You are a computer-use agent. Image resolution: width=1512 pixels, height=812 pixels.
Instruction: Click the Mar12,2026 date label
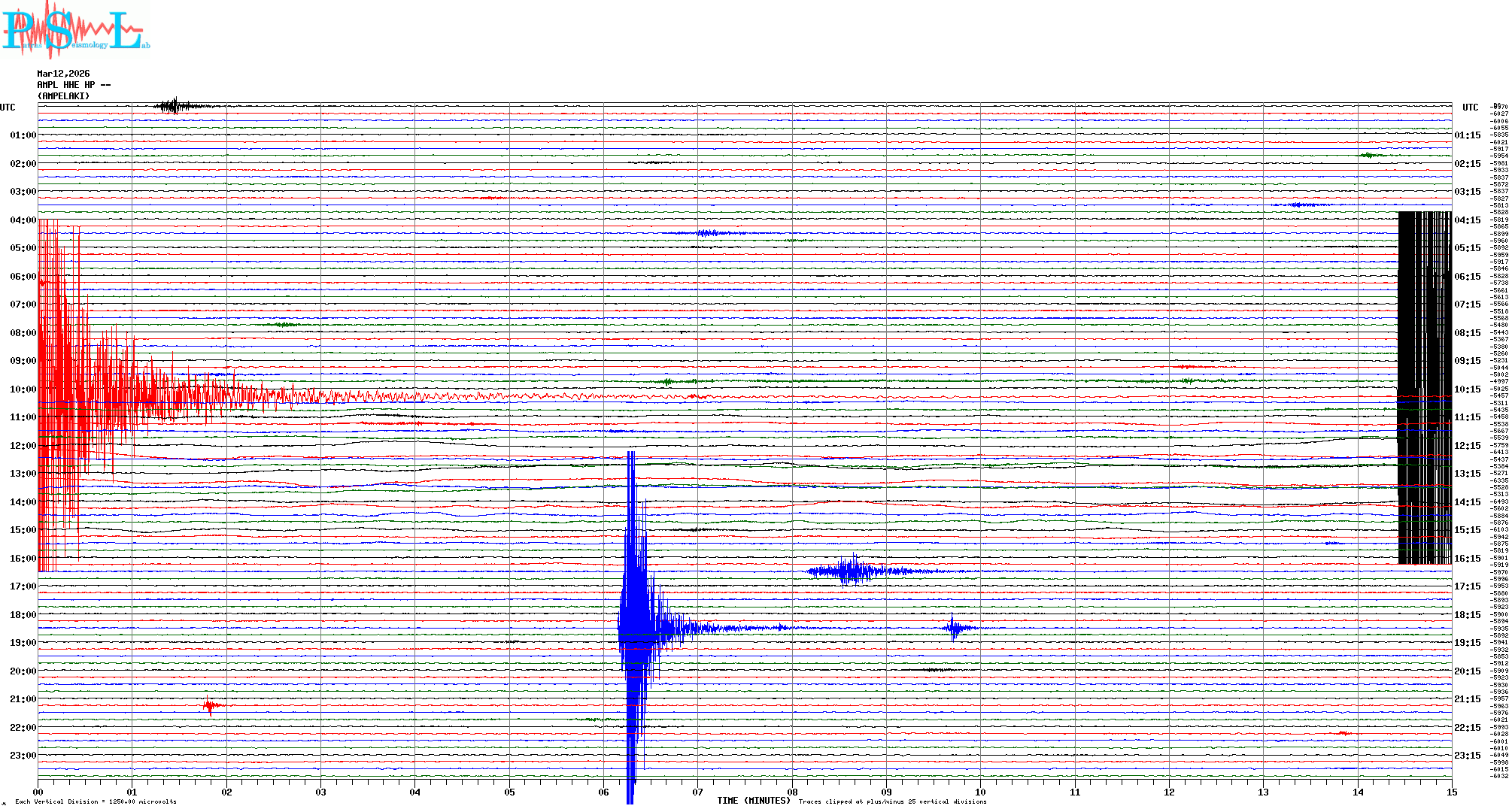click(x=63, y=74)
